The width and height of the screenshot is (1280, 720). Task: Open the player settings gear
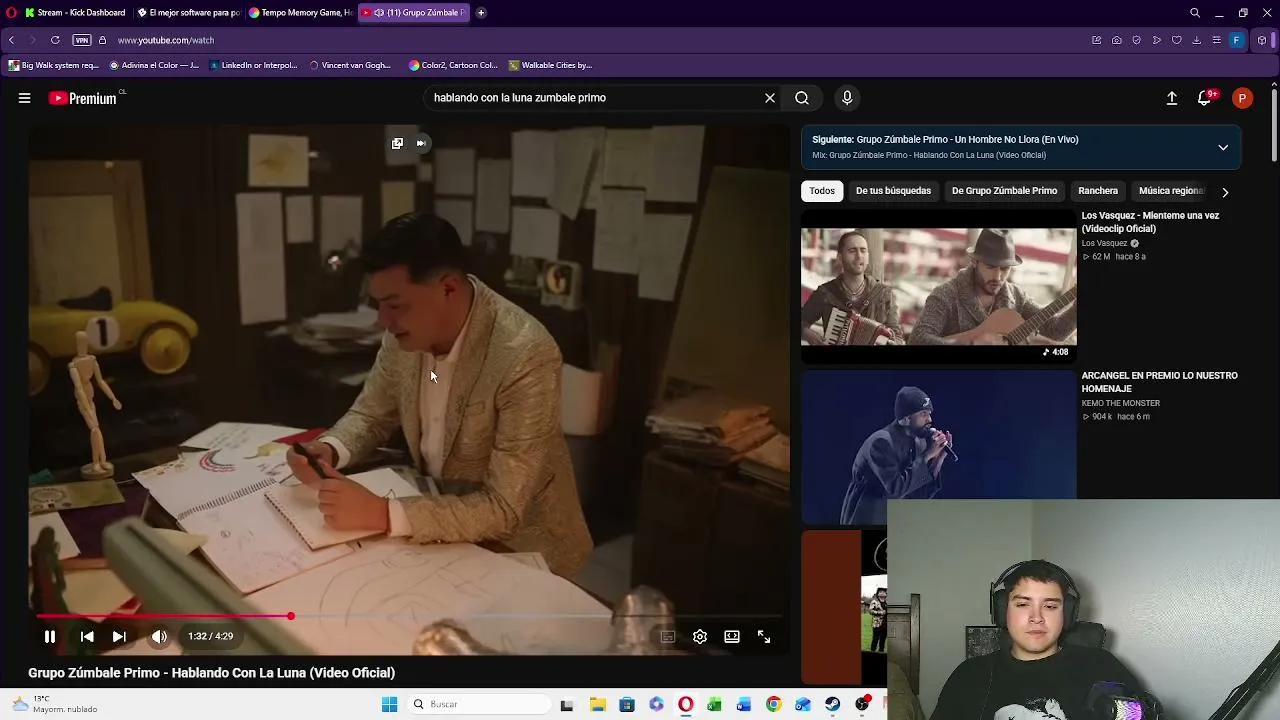700,636
